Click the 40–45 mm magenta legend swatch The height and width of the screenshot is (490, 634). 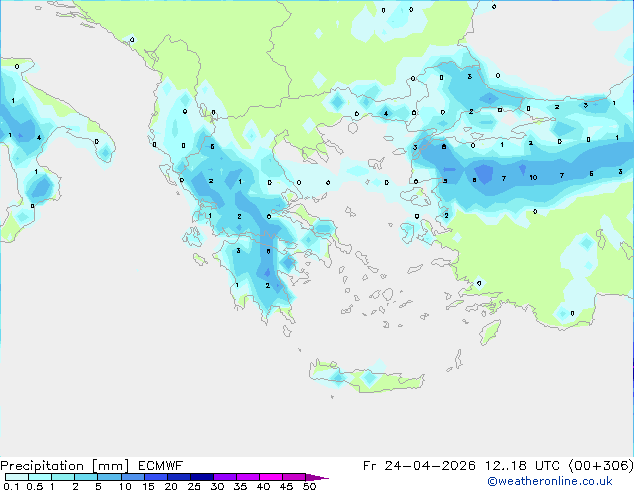click(x=271, y=477)
